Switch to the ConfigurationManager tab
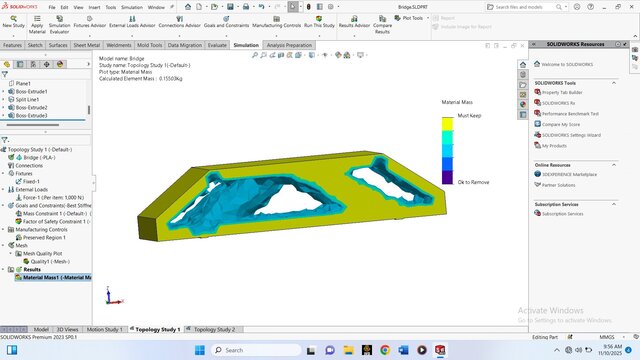This screenshot has height=360, width=640. (33, 64)
